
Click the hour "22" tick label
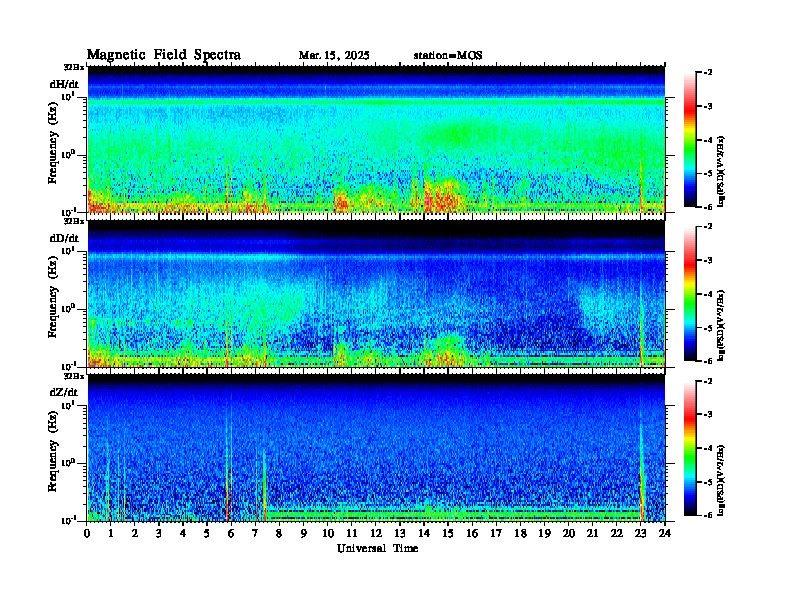point(617,533)
